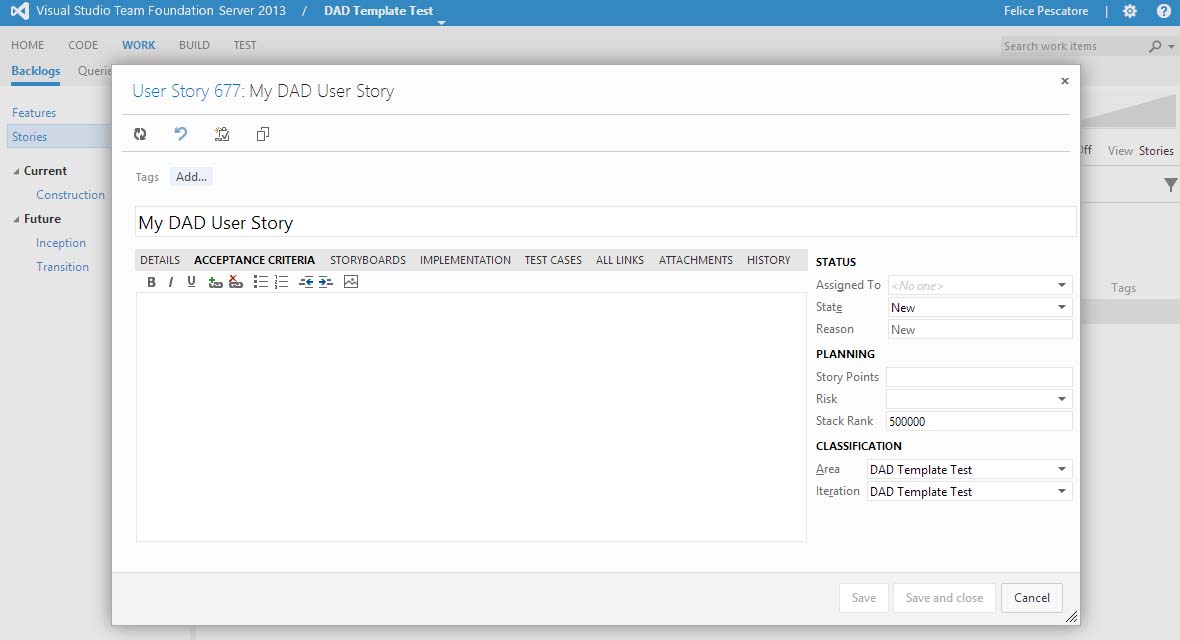Expand the DAD Template Test project dropdown
Viewport: 1180px width, 640px height.
pos(442,23)
